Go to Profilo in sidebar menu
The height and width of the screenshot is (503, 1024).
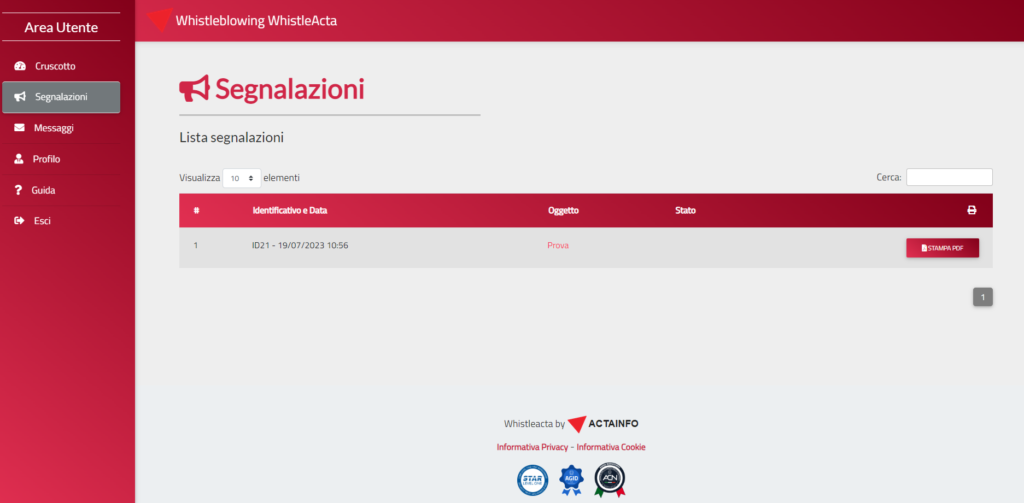46,159
